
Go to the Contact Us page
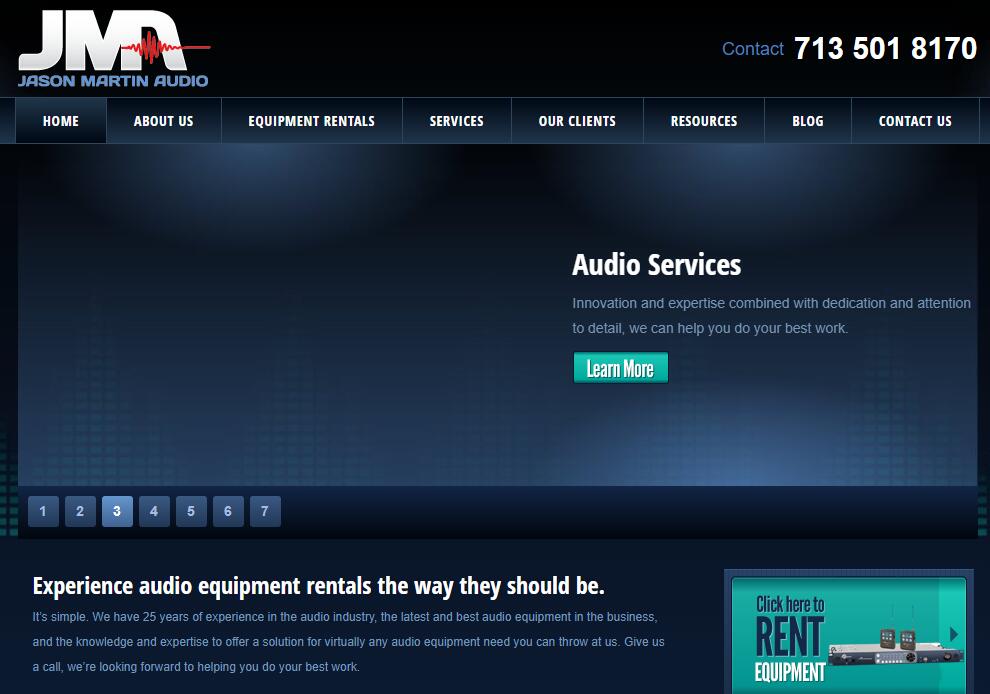click(915, 121)
